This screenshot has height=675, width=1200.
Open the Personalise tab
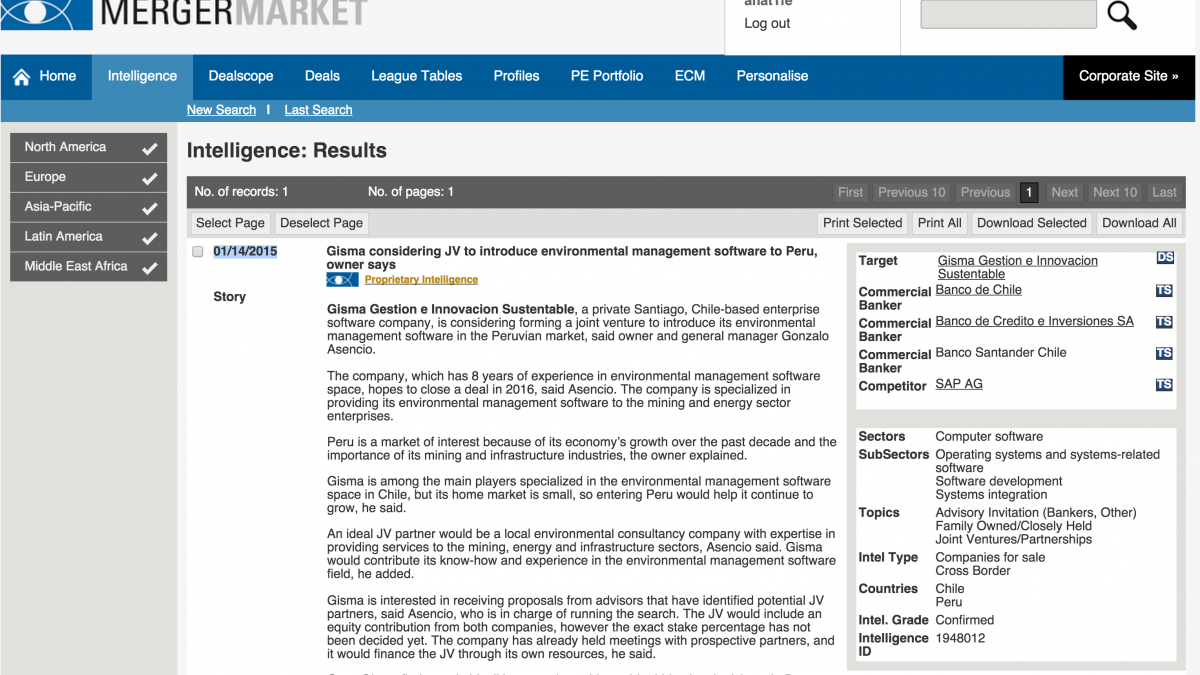772,76
